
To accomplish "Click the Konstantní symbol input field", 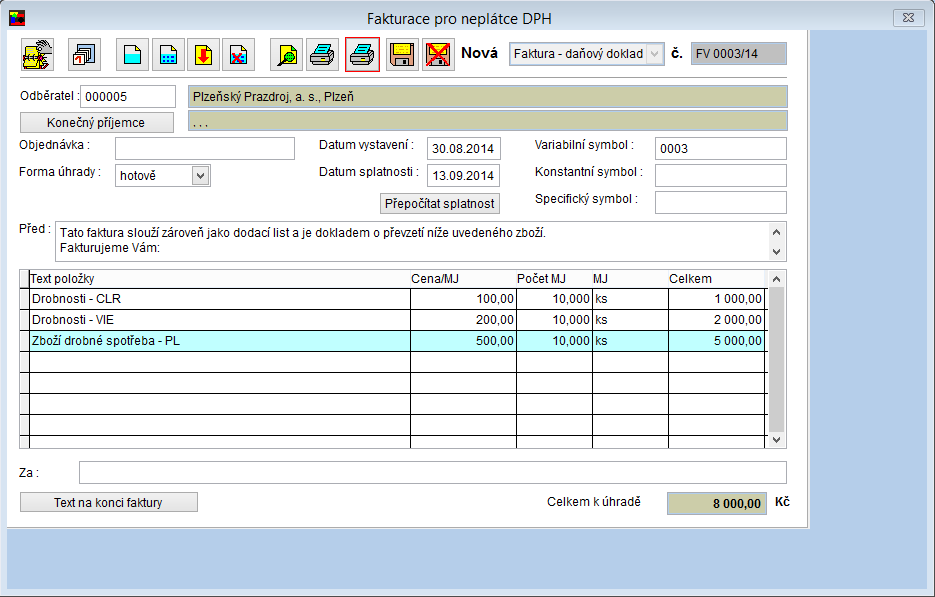I will (x=720, y=175).
